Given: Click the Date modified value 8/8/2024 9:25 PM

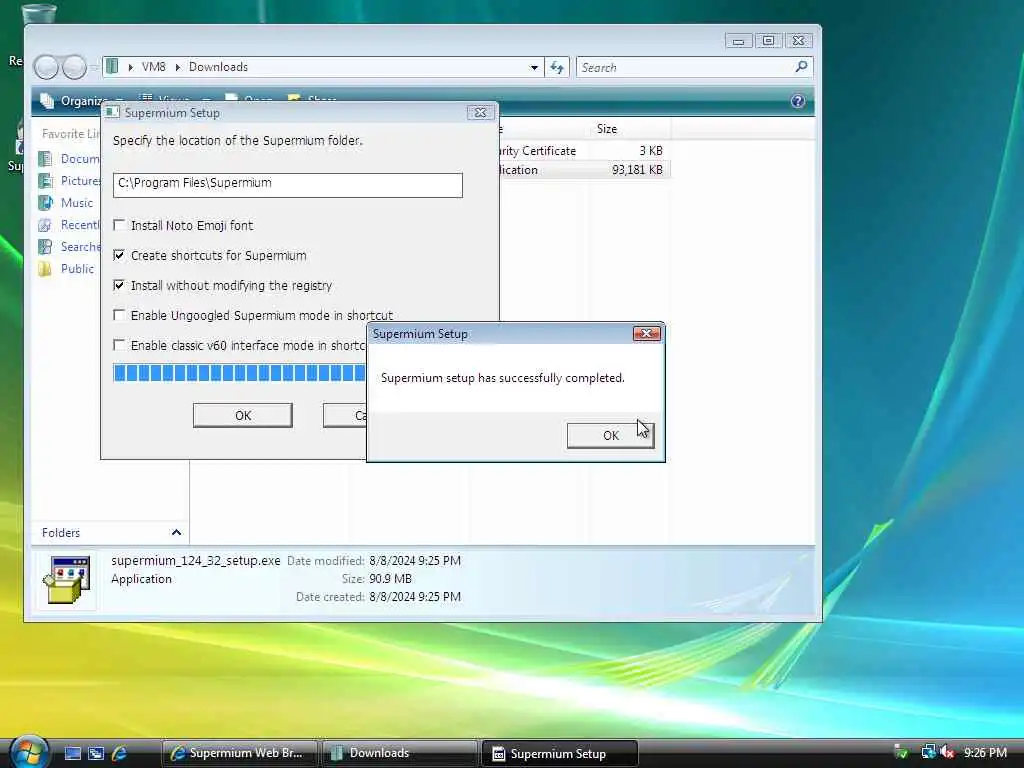Looking at the screenshot, I should tap(415, 560).
